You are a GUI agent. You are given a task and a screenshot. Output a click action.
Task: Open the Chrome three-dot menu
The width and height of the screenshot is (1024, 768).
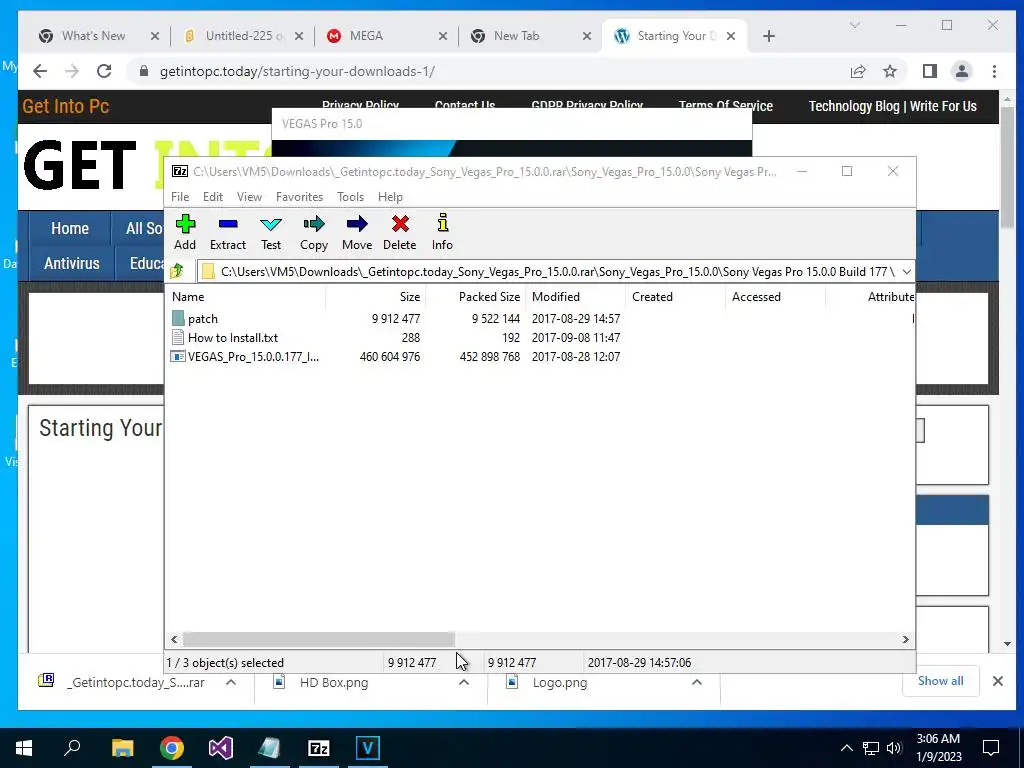coord(994,71)
